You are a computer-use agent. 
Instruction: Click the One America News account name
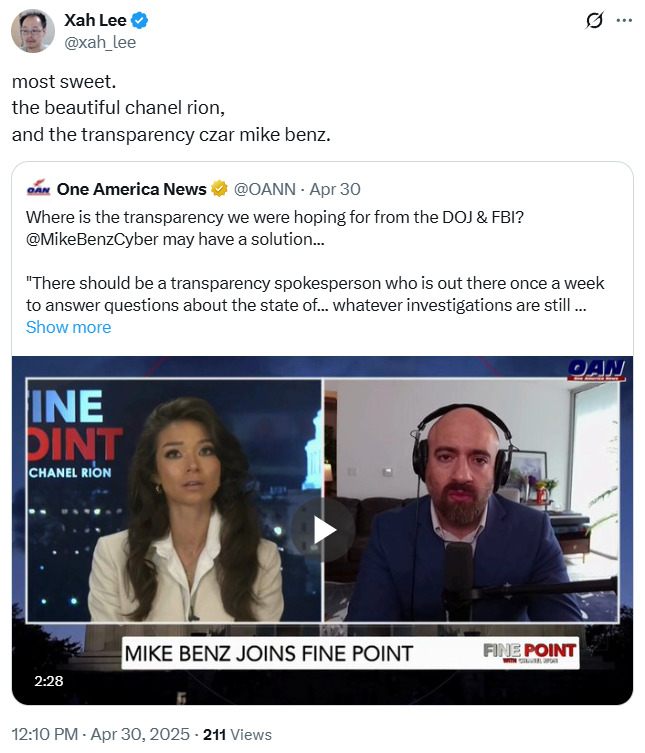[x=132, y=189]
